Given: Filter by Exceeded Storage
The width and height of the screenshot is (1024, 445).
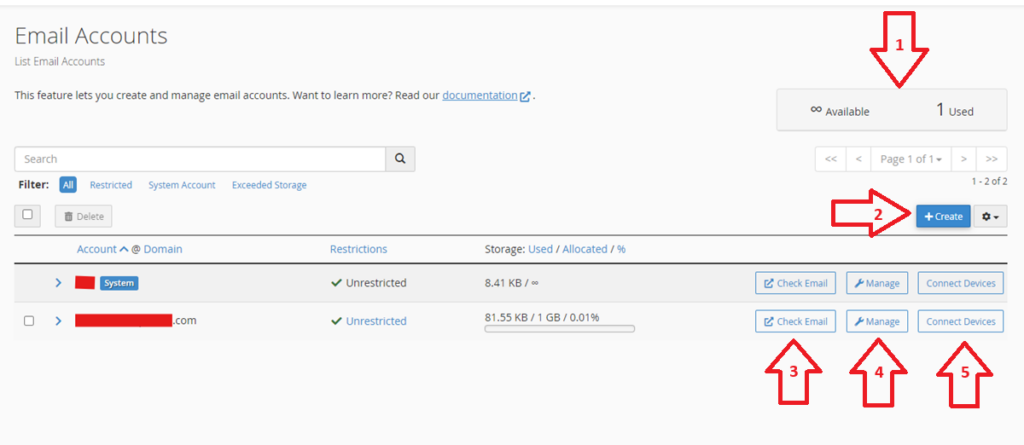Looking at the screenshot, I should click(x=269, y=185).
